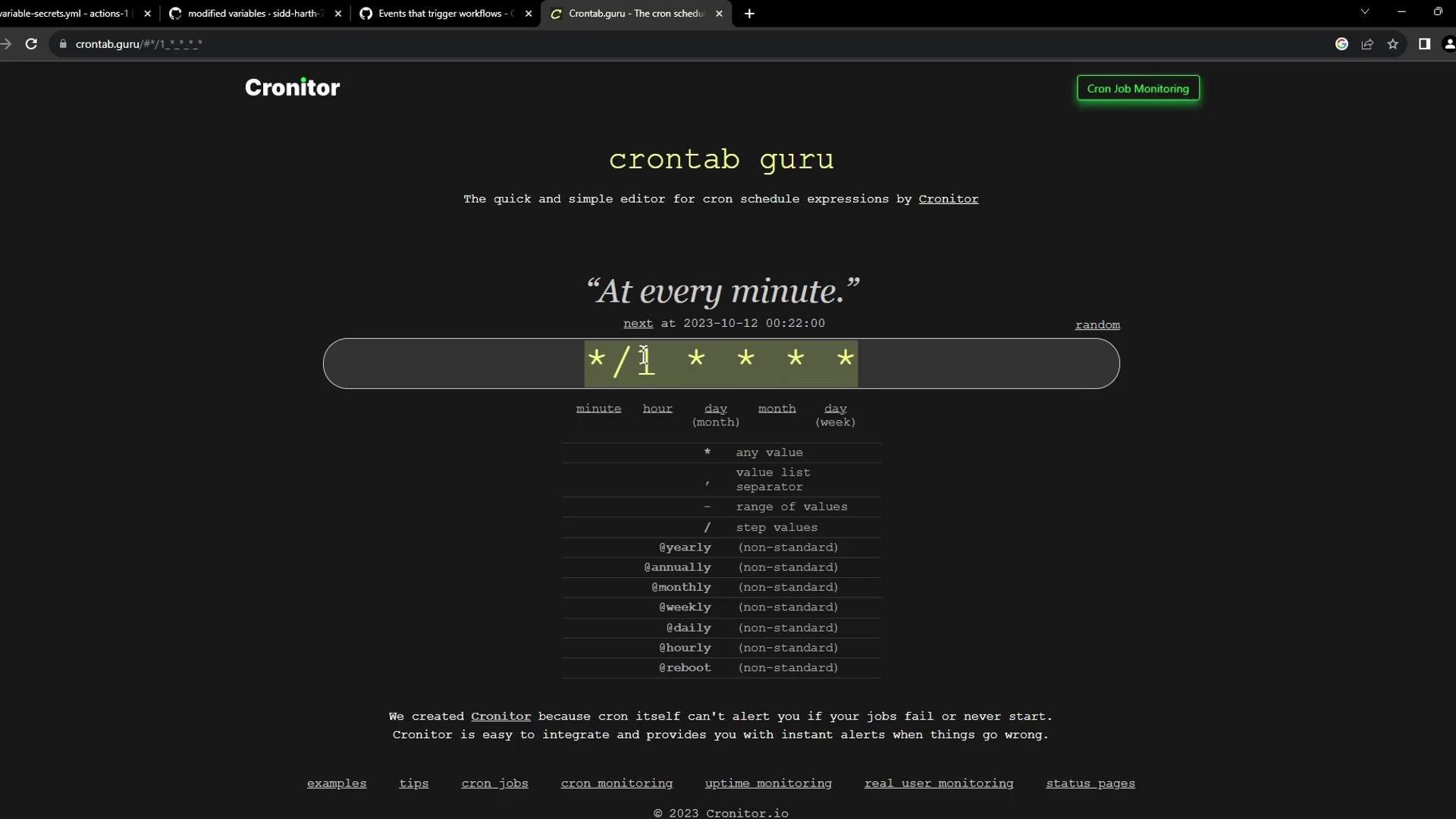Select the minute field label

[598, 409]
